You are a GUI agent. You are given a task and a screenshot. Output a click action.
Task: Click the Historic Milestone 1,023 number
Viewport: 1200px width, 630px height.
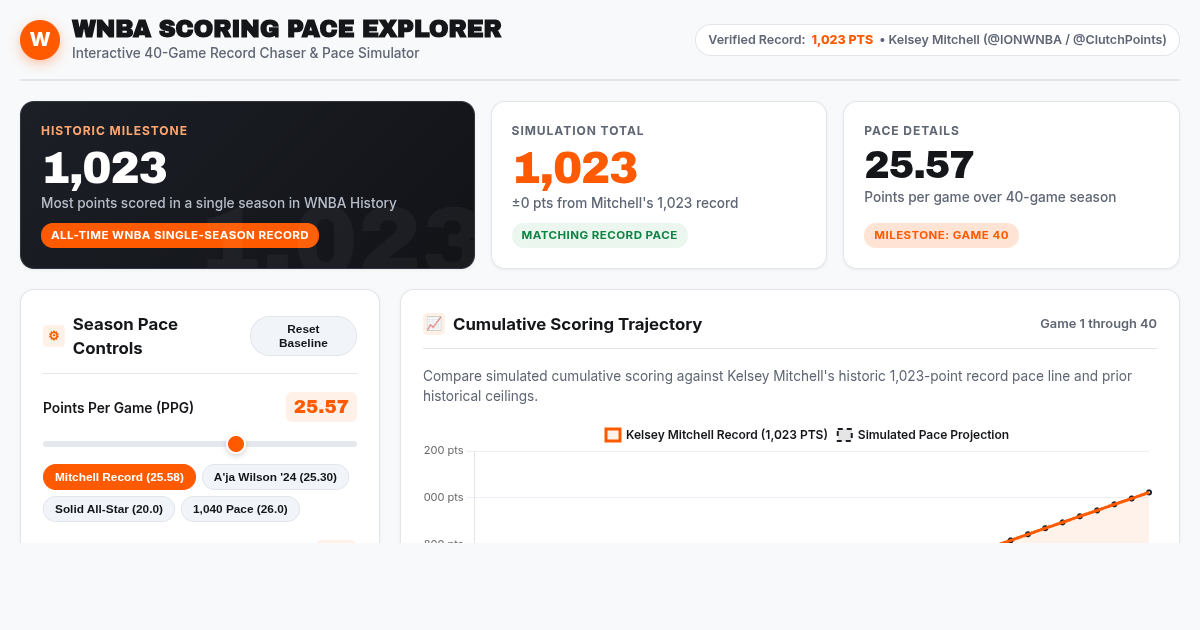pyautogui.click(x=104, y=167)
